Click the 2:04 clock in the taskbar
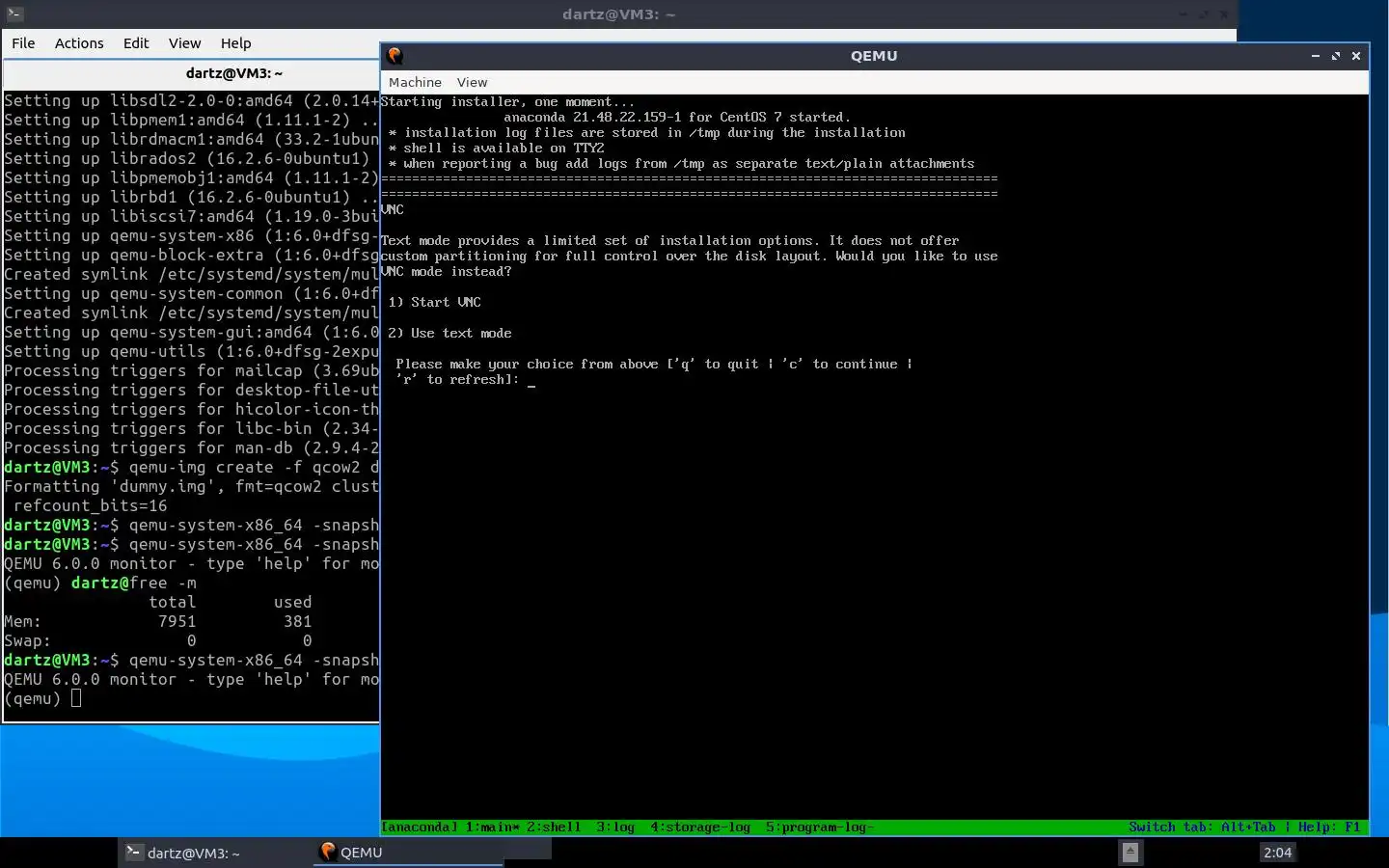The height and width of the screenshot is (868, 1389). 1277,853
